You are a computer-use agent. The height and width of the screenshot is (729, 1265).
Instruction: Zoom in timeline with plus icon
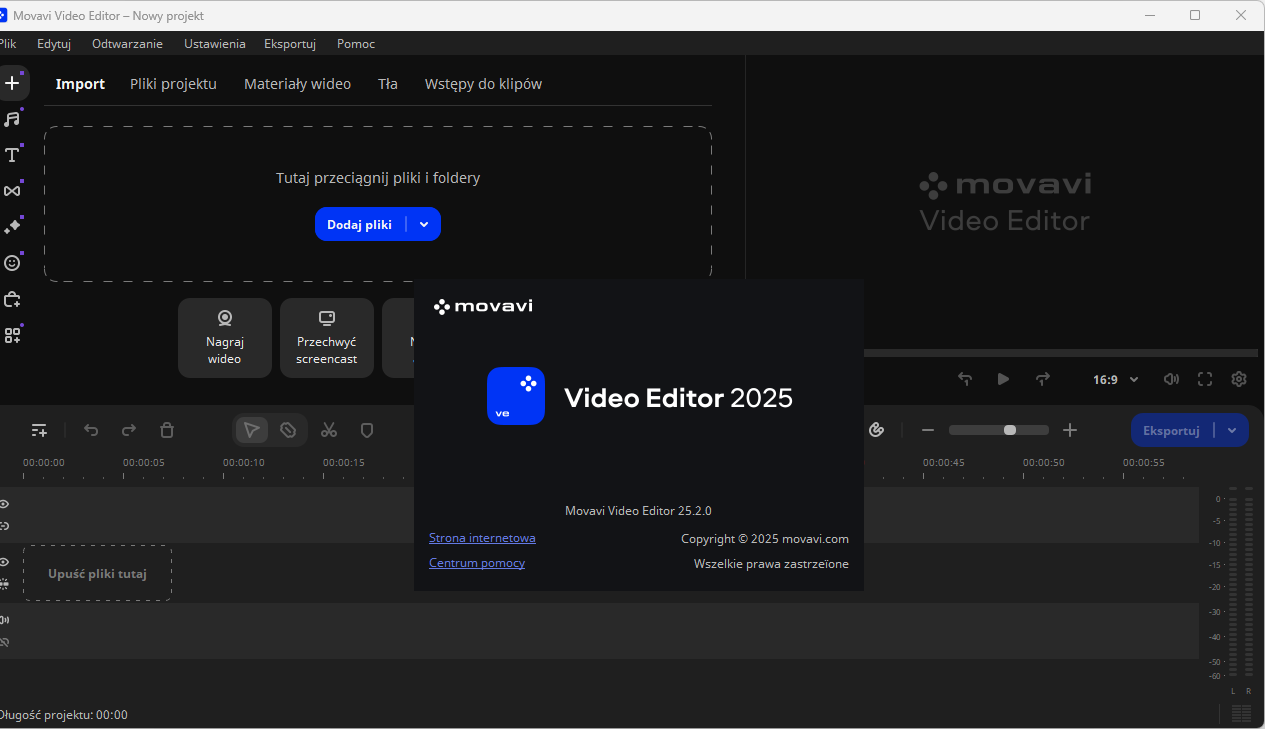click(1070, 430)
